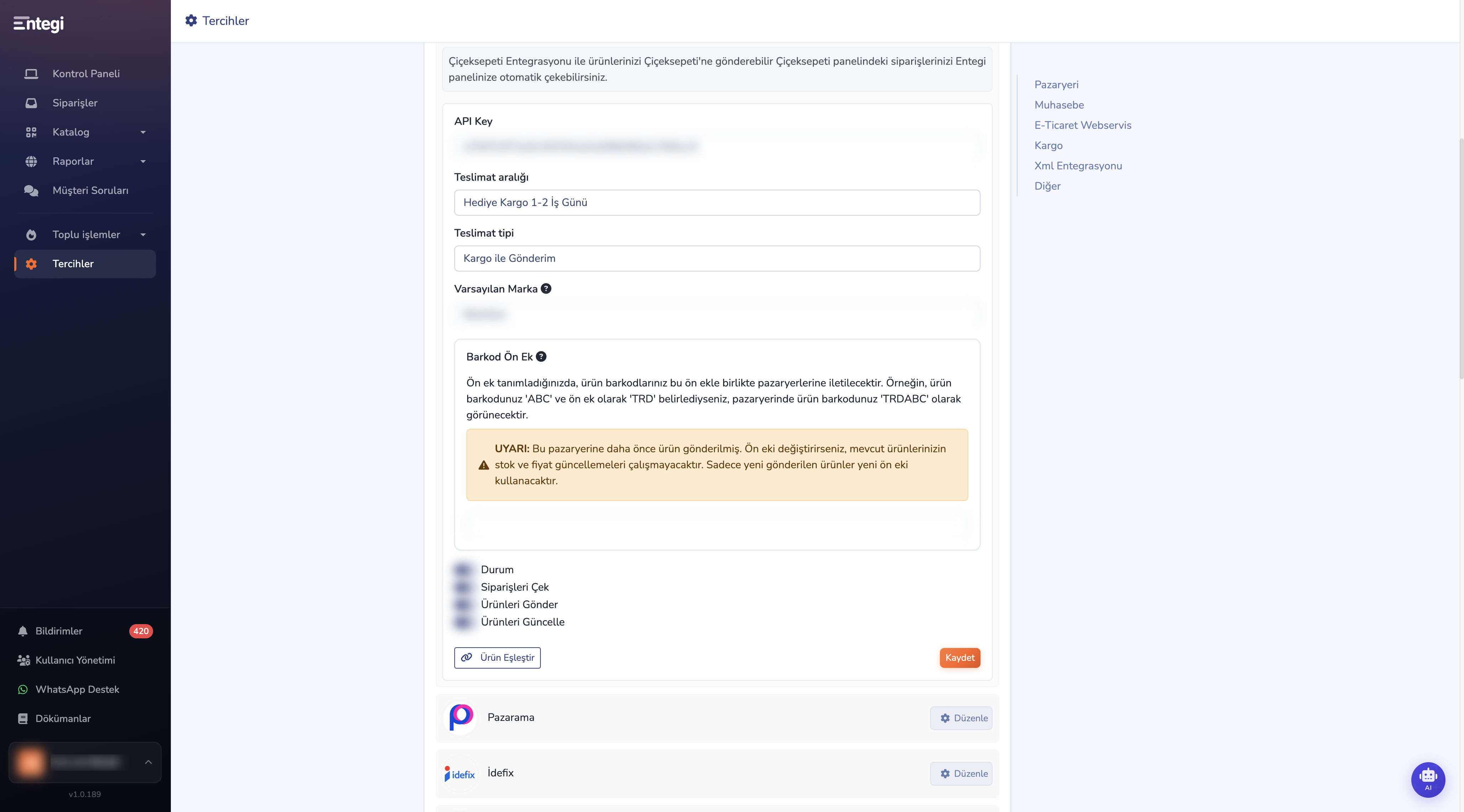This screenshot has width=1464, height=812.
Task: Toggle the Siparişleri Çek switch
Action: [464, 587]
